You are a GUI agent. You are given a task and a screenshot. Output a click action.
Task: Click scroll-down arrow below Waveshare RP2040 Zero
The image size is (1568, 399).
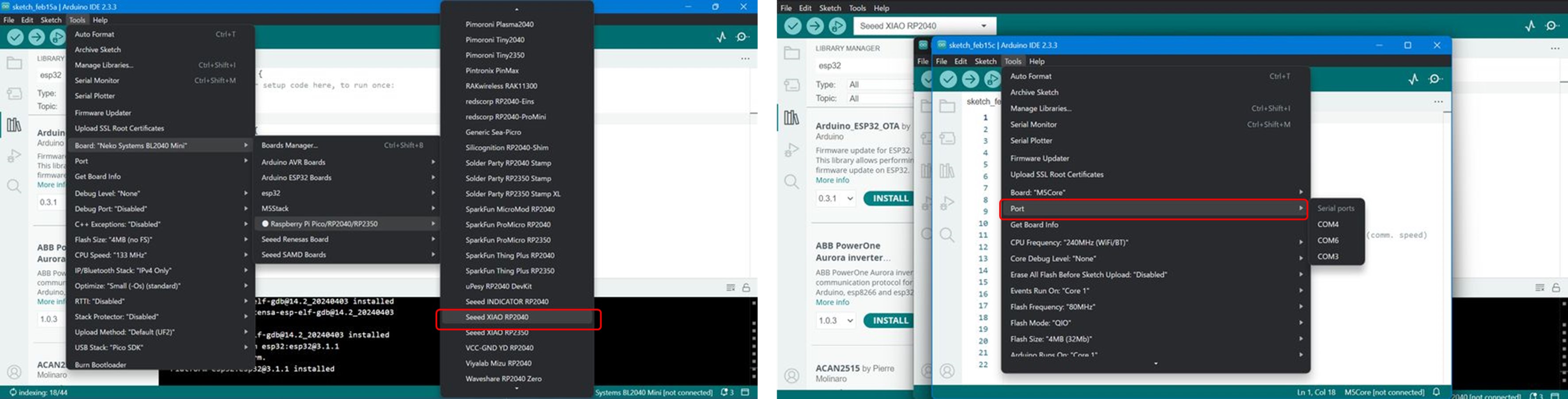pyautogui.click(x=517, y=389)
